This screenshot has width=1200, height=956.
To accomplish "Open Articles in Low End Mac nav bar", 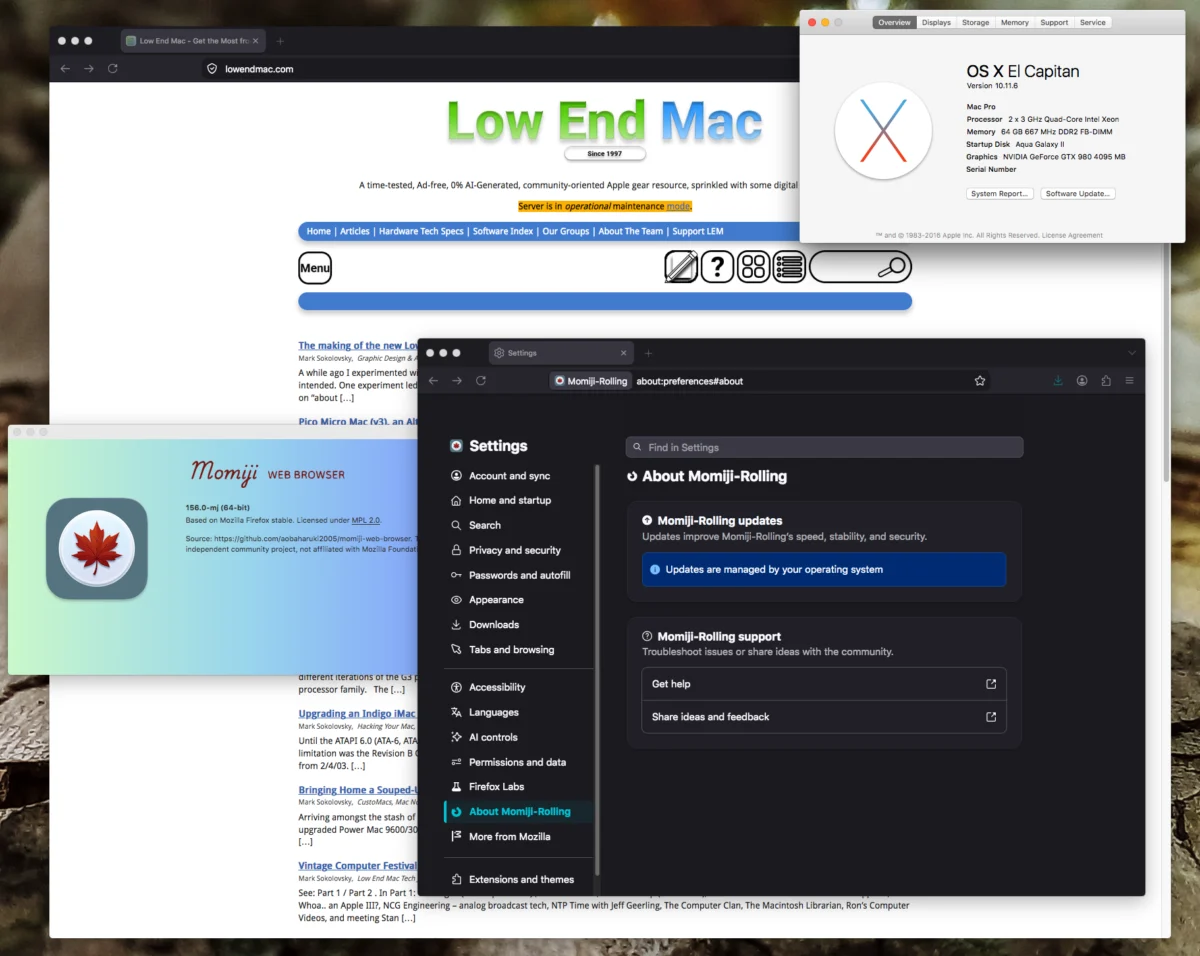I will tap(355, 231).
